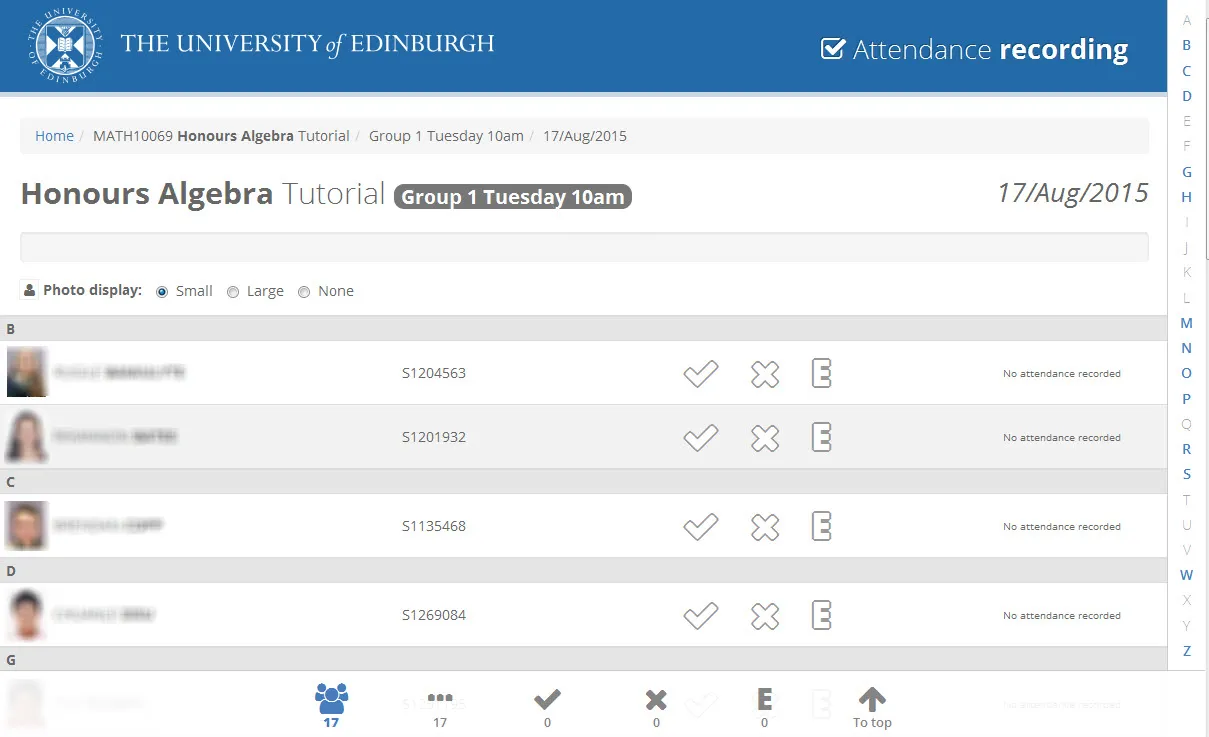Image resolution: width=1209 pixels, height=737 pixels.
Task: Mark student S1269084 present using the tick icon
Action: pyautogui.click(x=700, y=615)
